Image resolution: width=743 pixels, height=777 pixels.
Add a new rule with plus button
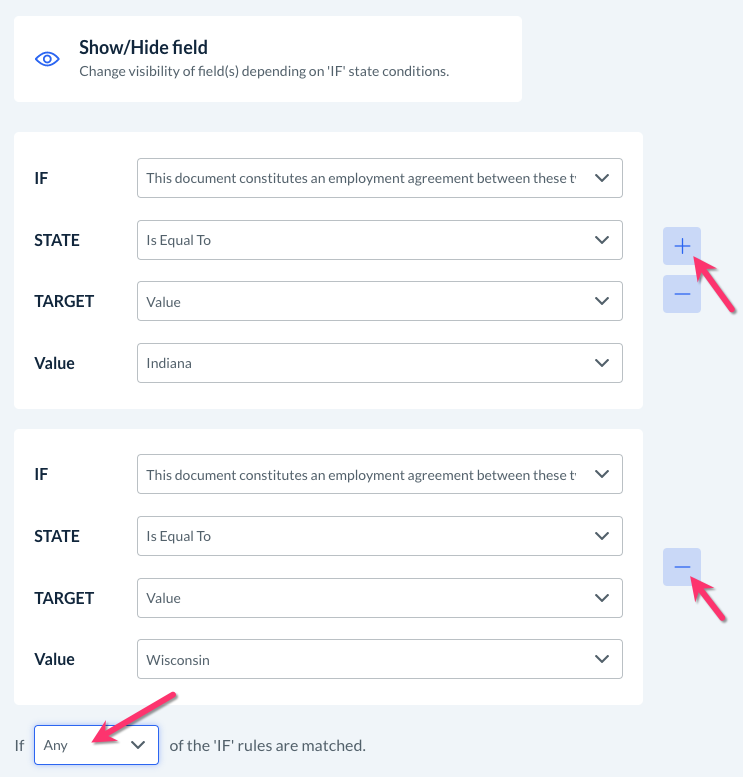point(682,246)
